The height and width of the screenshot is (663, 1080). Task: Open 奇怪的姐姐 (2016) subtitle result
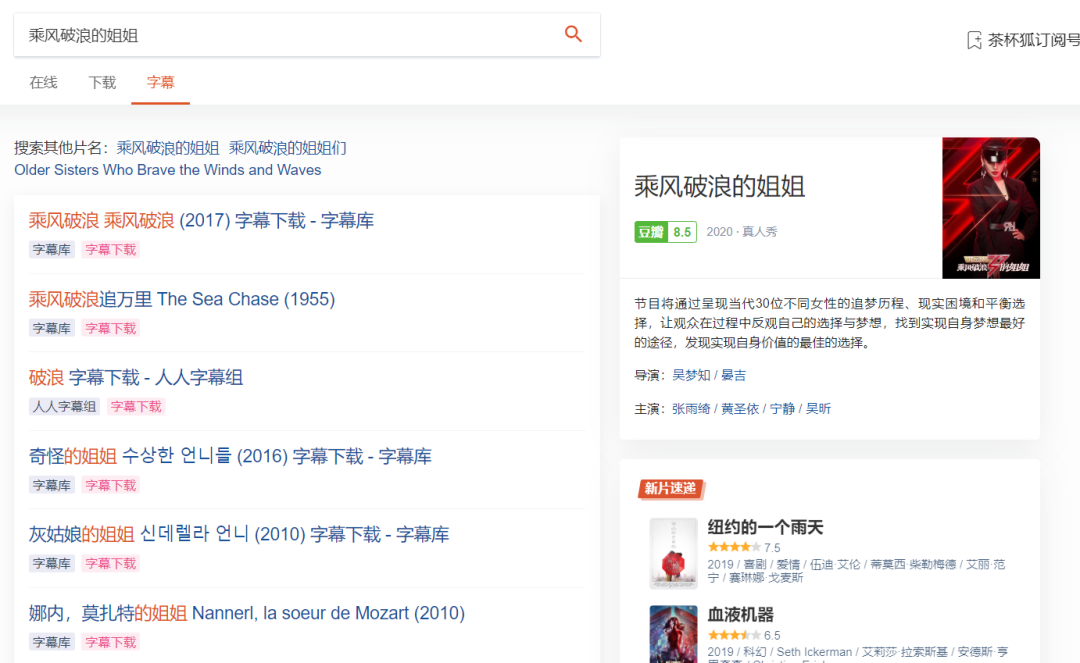pyautogui.click(x=230, y=456)
